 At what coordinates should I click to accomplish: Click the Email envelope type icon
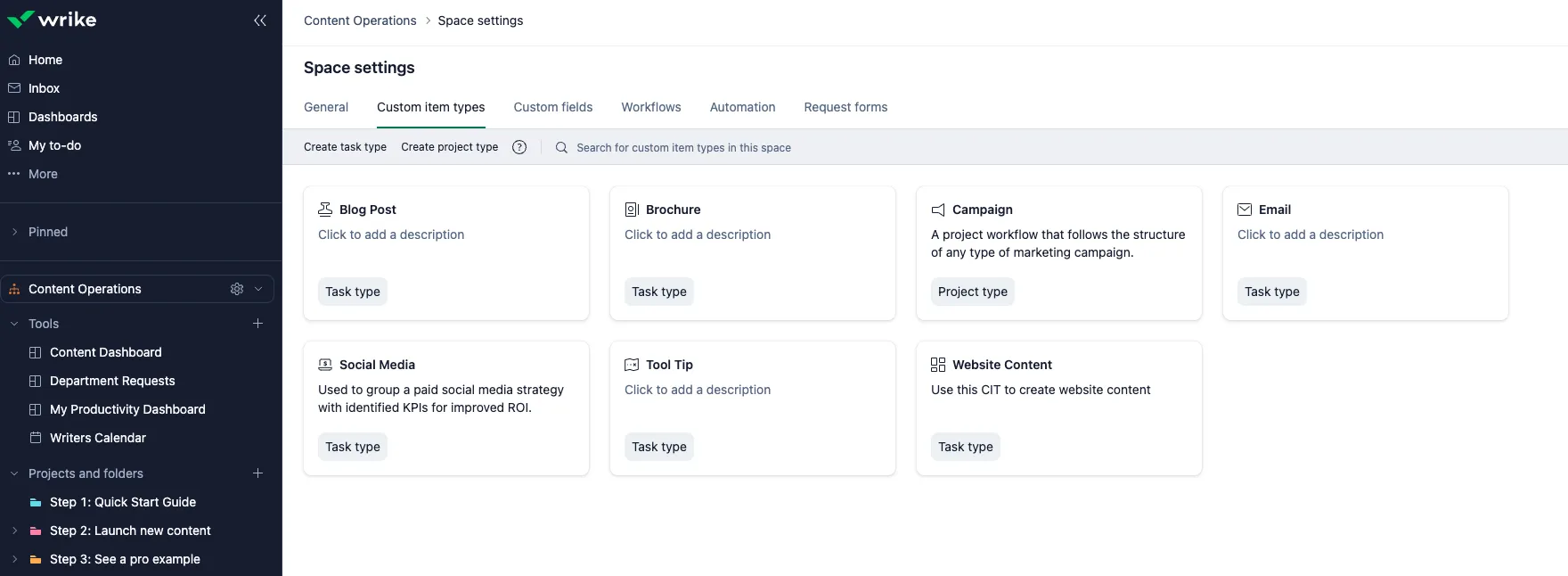(x=1245, y=210)
